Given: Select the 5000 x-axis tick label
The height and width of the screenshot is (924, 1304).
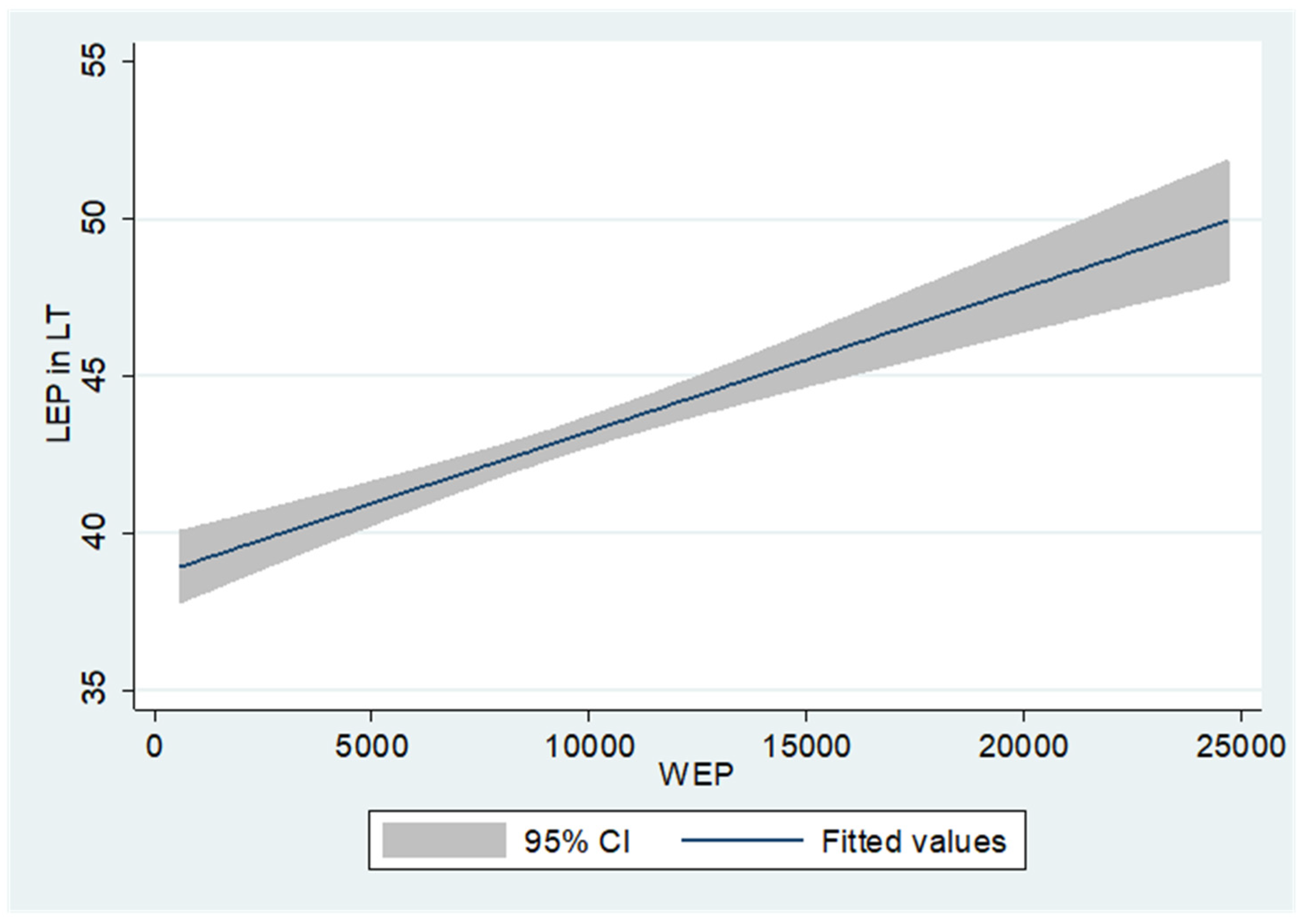Looking at the screenshot, I should (371, 746).
